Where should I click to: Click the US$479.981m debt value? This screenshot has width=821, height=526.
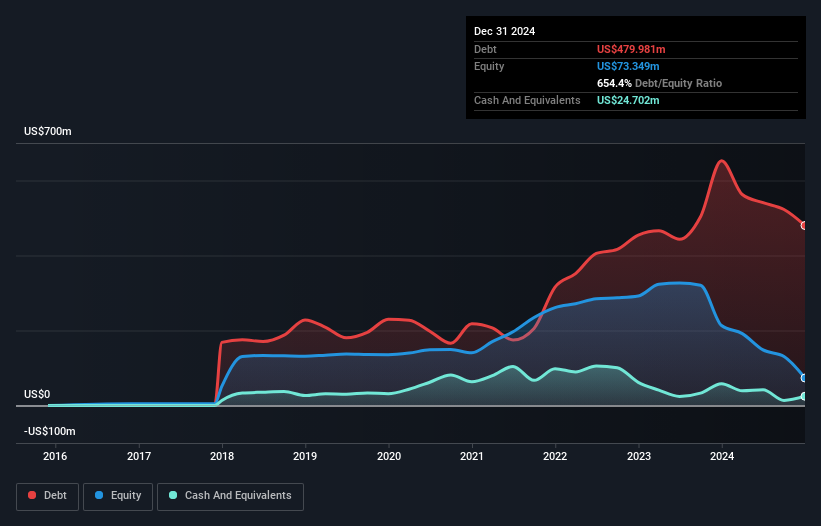[x=631, y=49]
